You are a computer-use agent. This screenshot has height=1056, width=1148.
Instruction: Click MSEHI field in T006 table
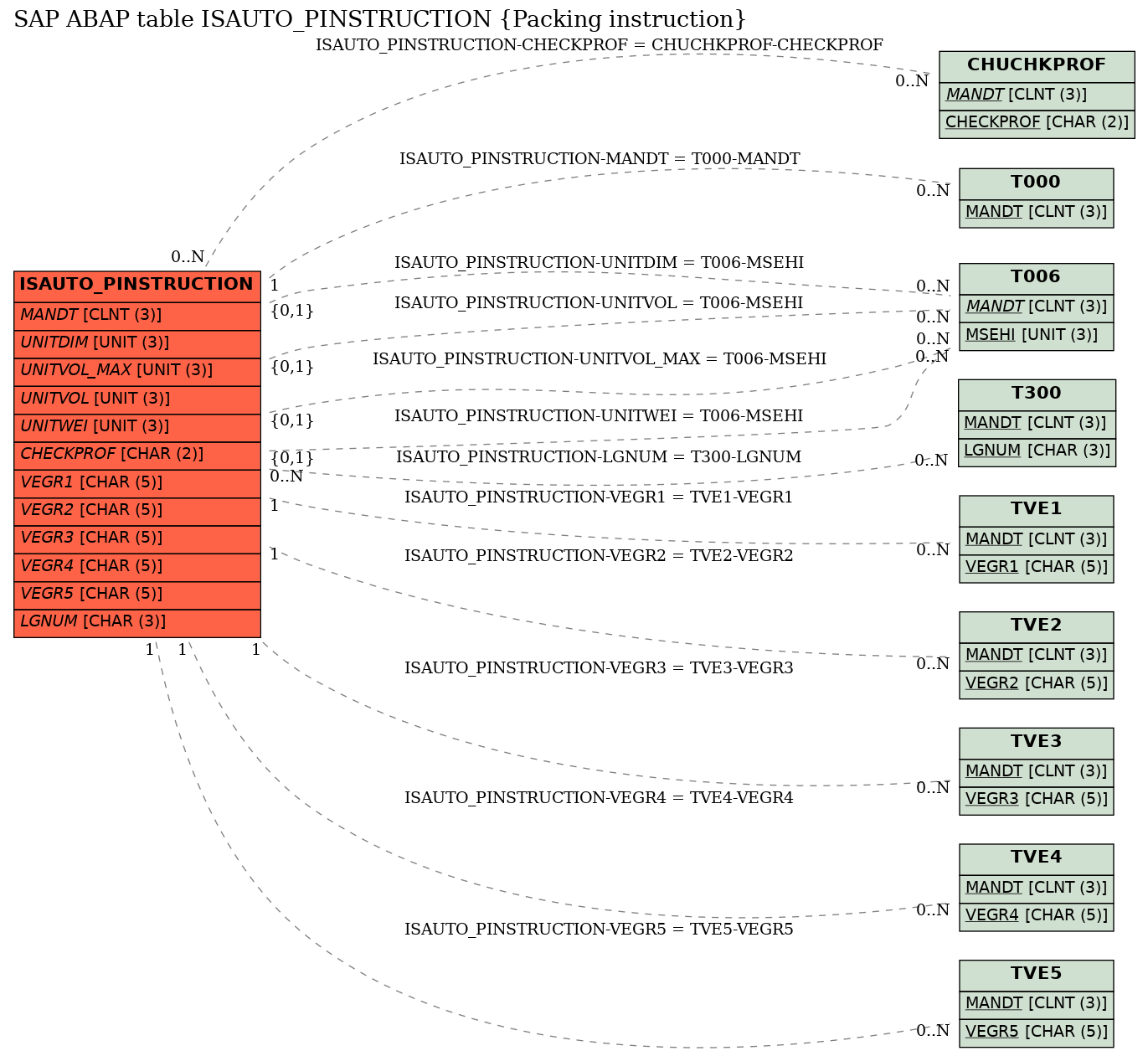[1036, 336]
